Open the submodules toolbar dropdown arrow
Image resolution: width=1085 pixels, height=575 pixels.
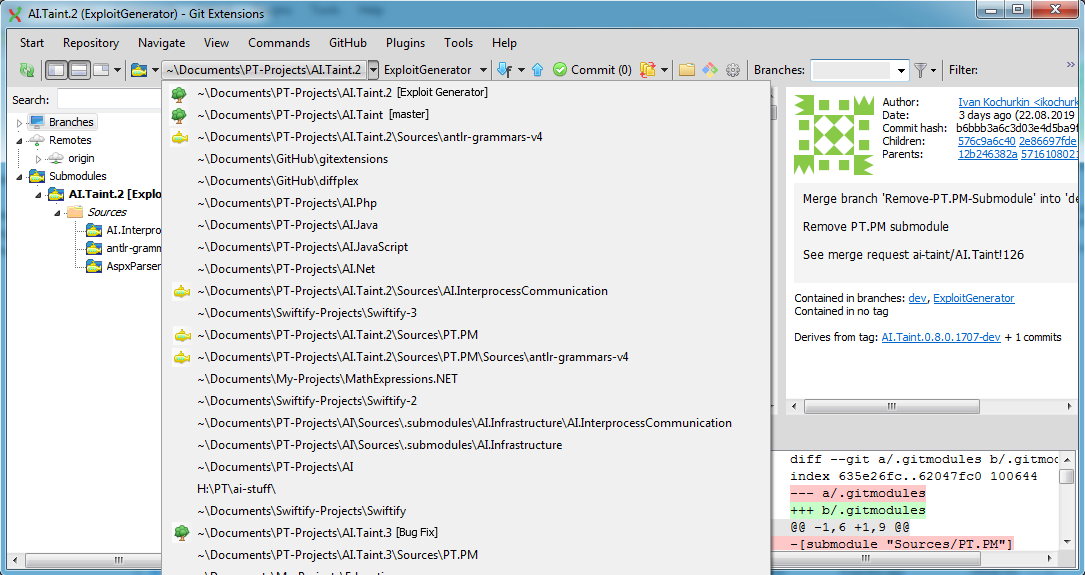[155, 70]
